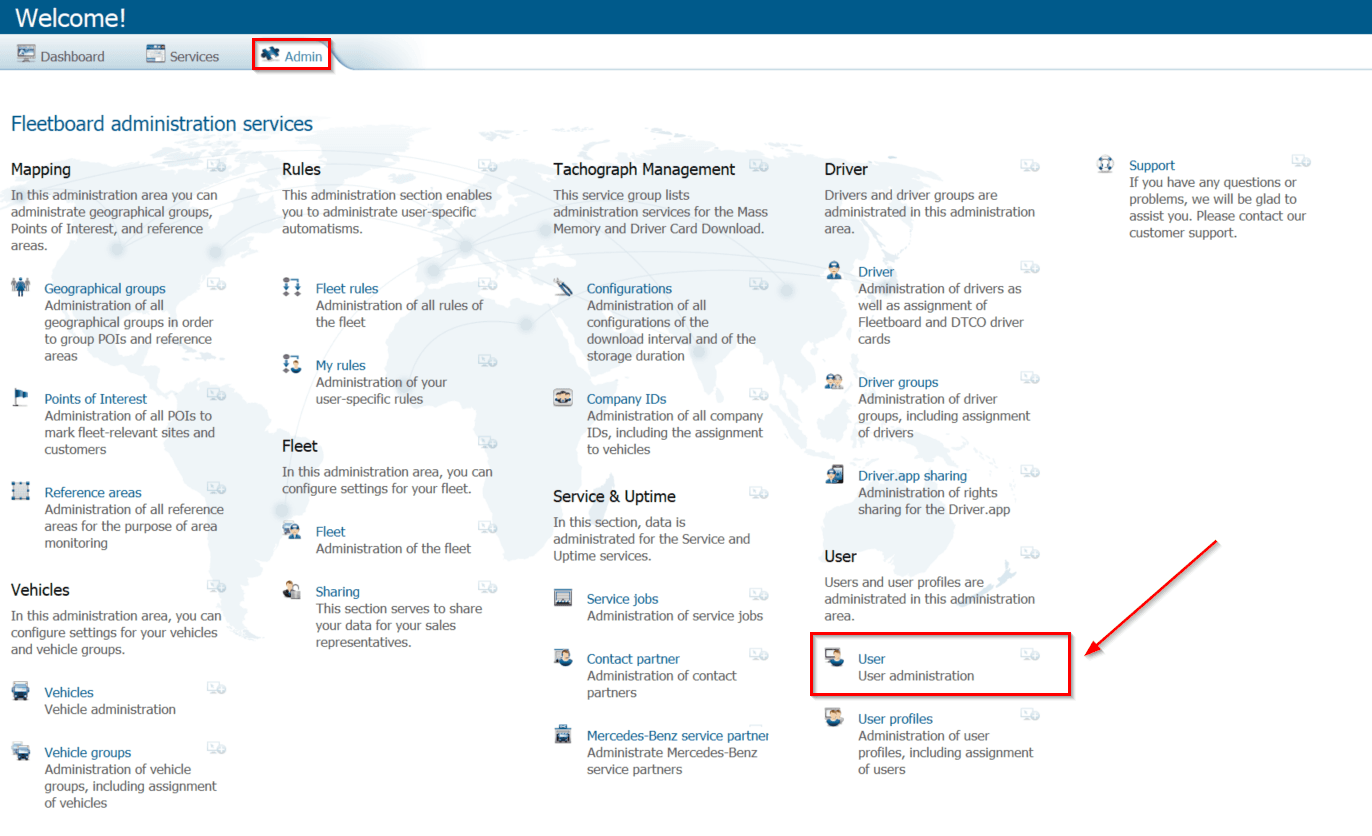Image resolution: width=1372 pixels, height=836 pixels.
Task: Open the Fleet rules link
Action: (x=347, y=288)
